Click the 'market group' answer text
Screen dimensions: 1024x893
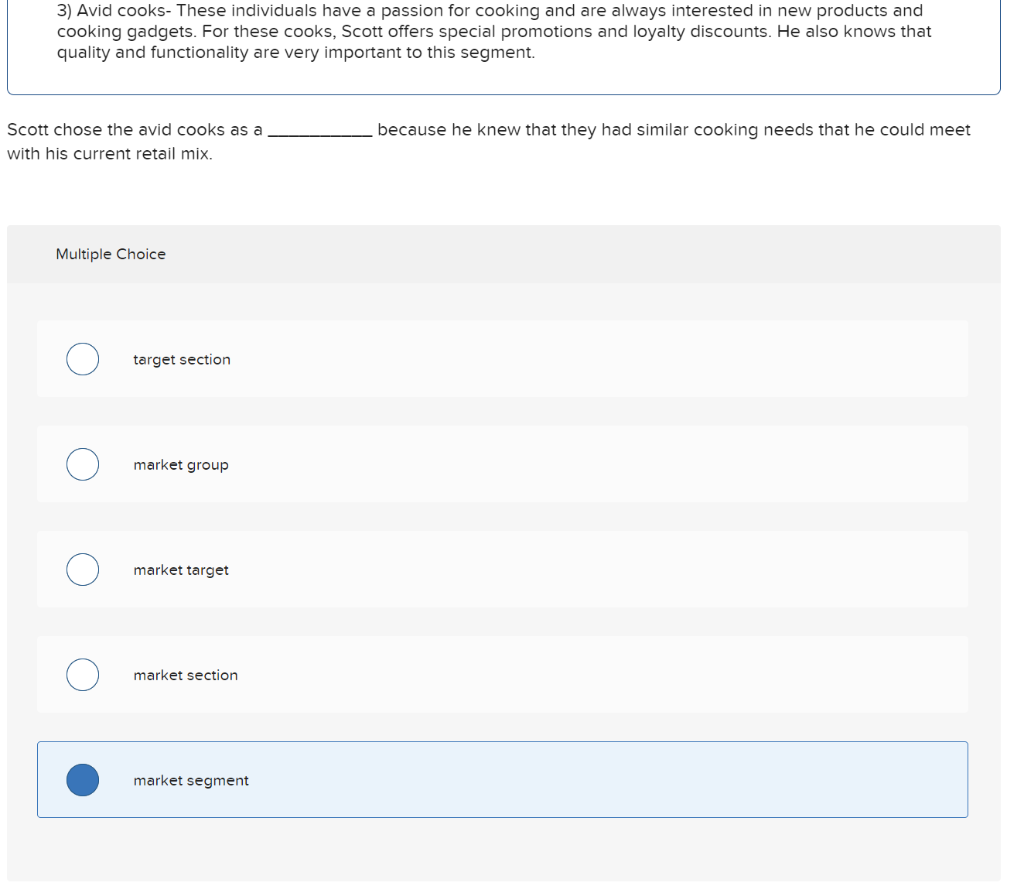(x=181, y=465)
